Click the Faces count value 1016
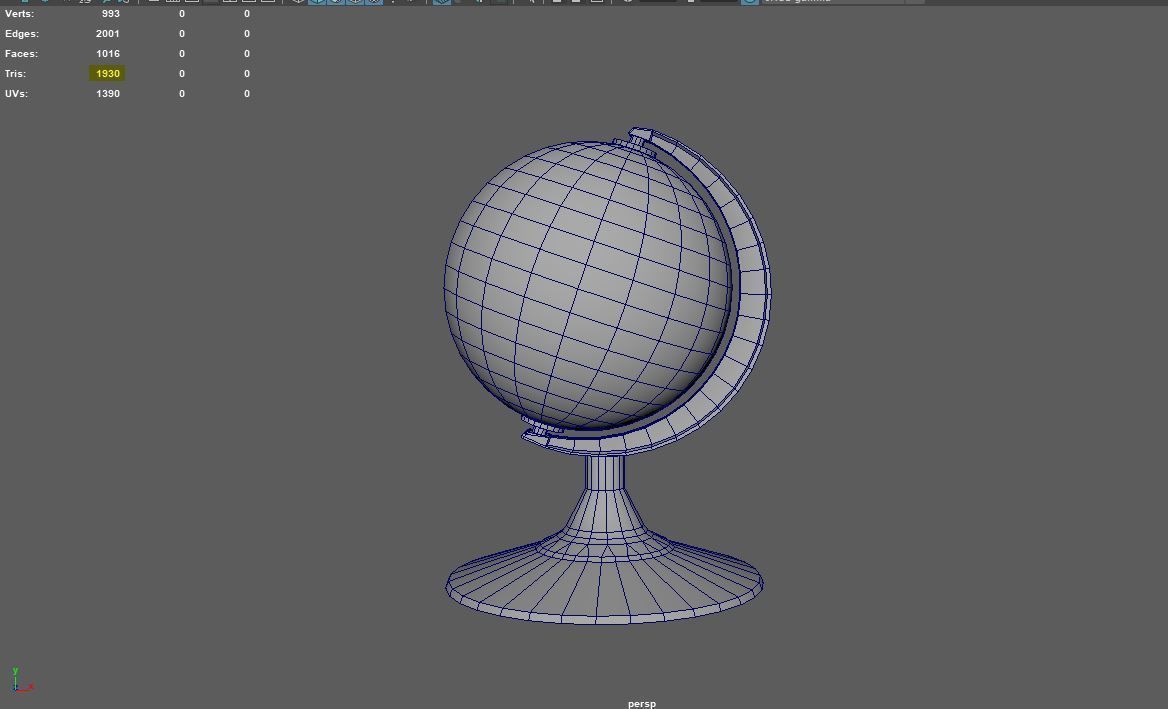 [x=107, y=54]
